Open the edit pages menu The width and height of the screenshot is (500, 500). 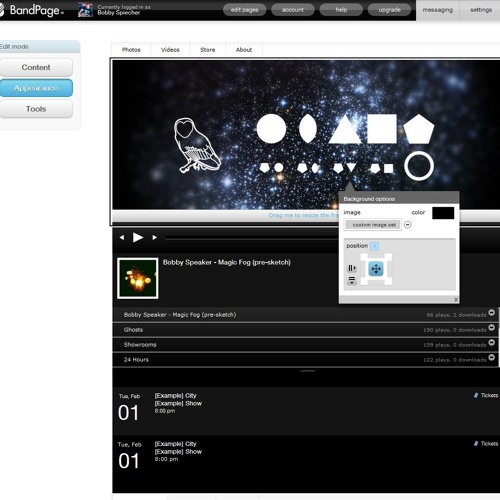244,10
